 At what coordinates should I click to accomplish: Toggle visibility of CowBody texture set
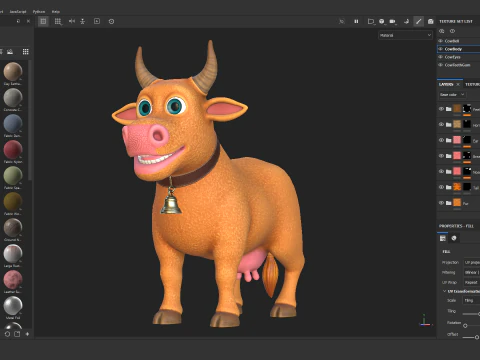point(440,49)
